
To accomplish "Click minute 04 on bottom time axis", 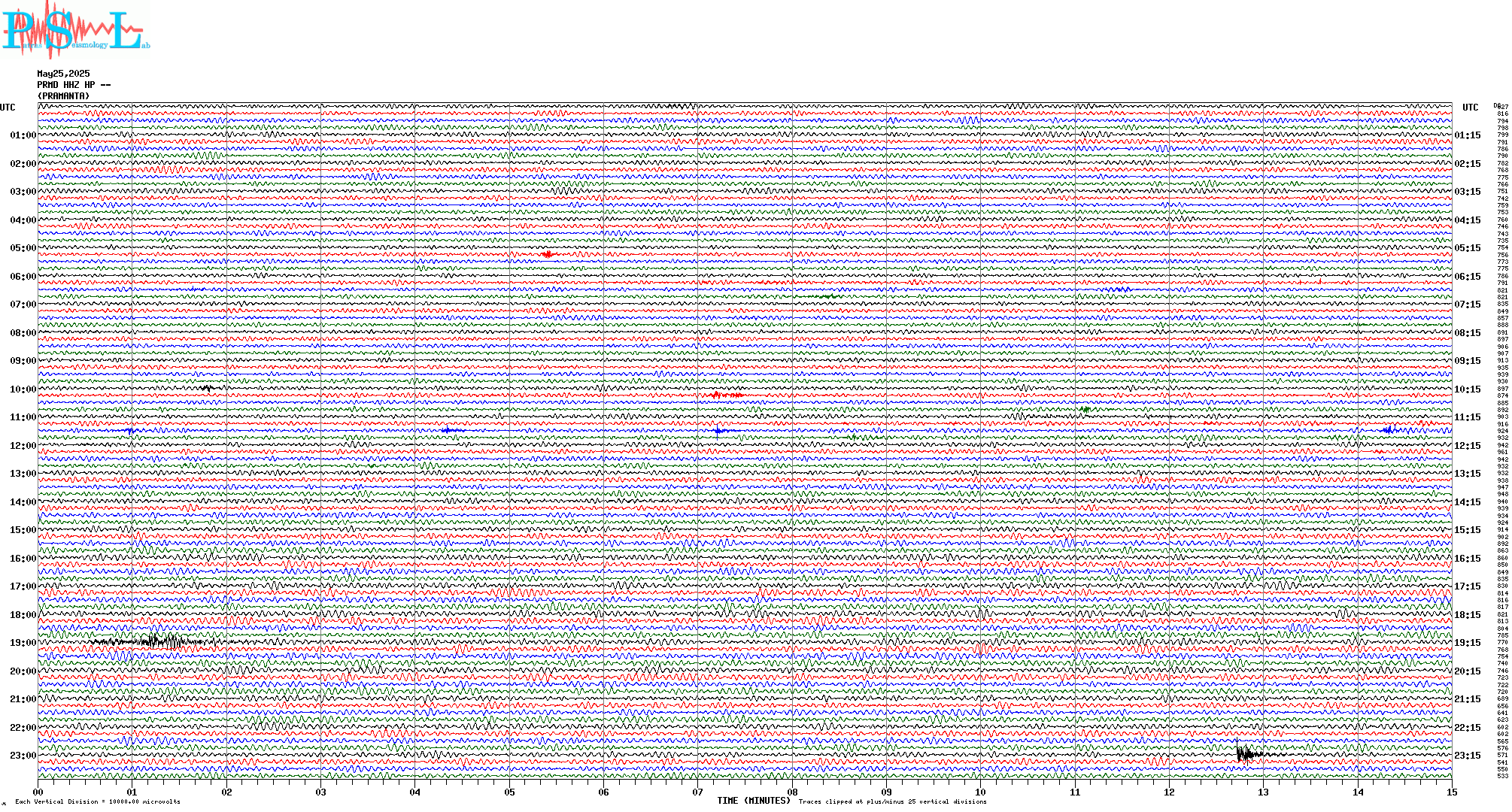I will 415,792.
